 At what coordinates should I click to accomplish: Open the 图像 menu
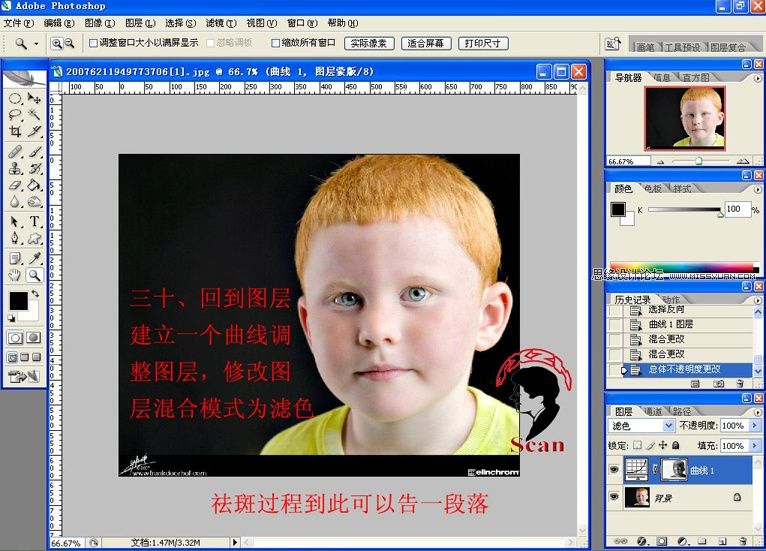point(100,23)
